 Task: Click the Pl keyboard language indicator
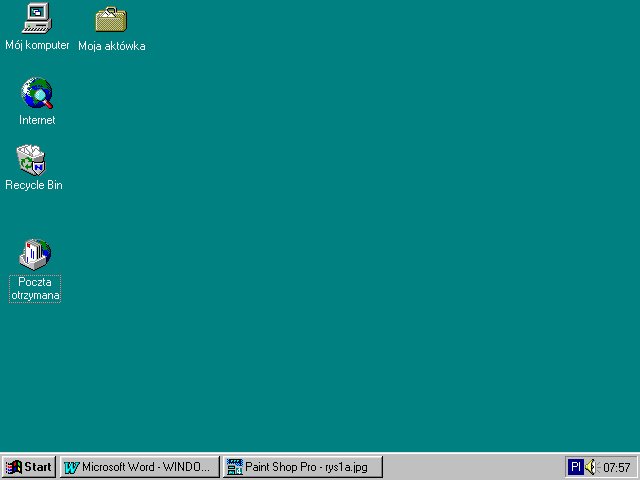(x=575, y=467)
